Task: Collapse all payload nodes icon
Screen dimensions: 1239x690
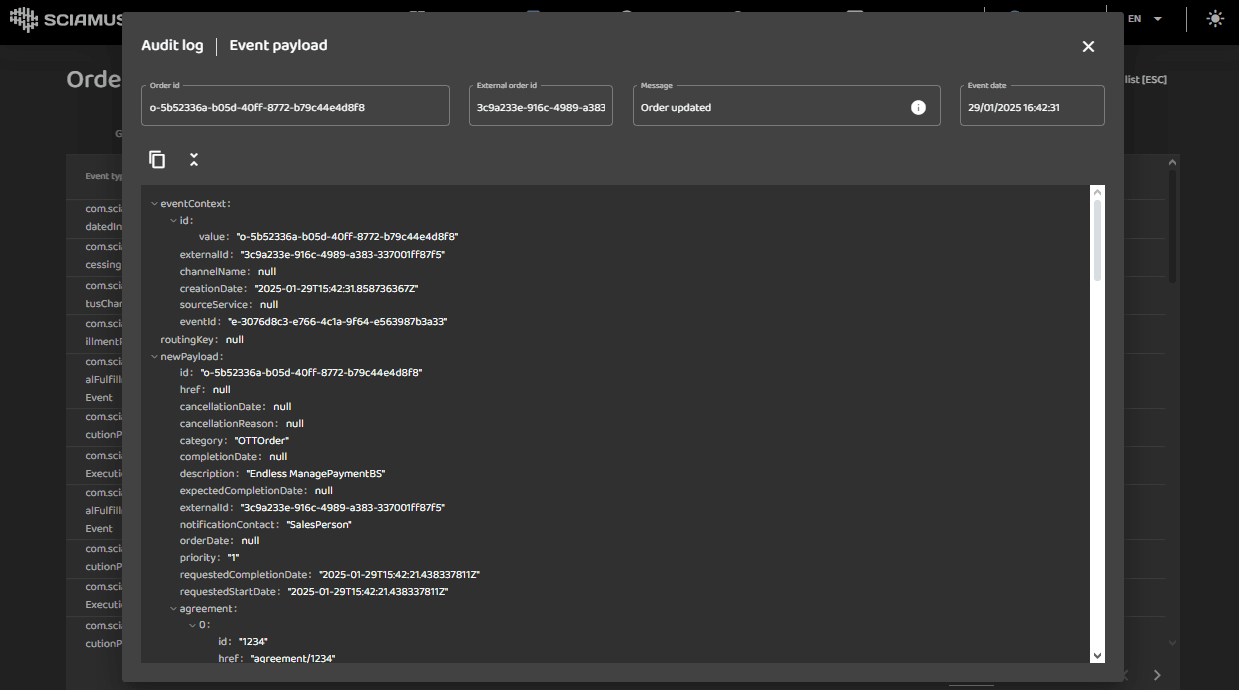Action: tap(194, 160)
